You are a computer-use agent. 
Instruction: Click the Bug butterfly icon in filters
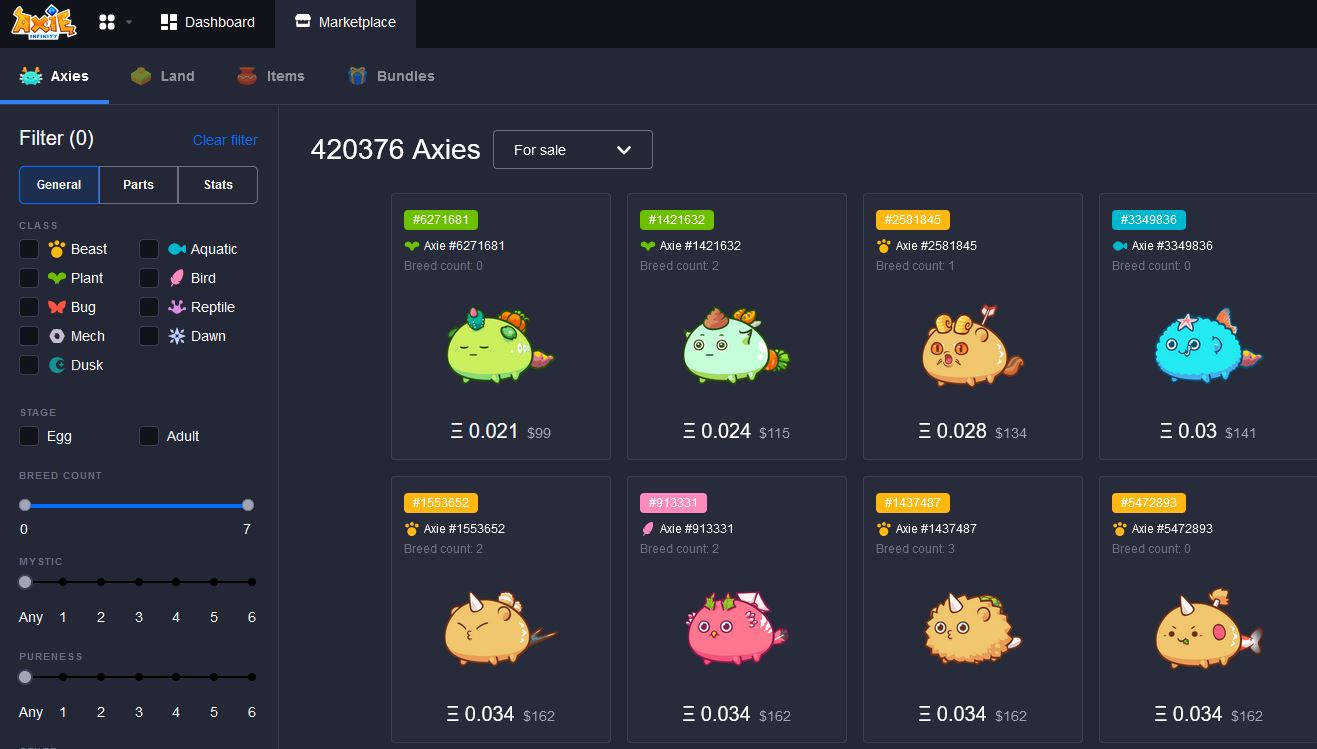[57, 307]
